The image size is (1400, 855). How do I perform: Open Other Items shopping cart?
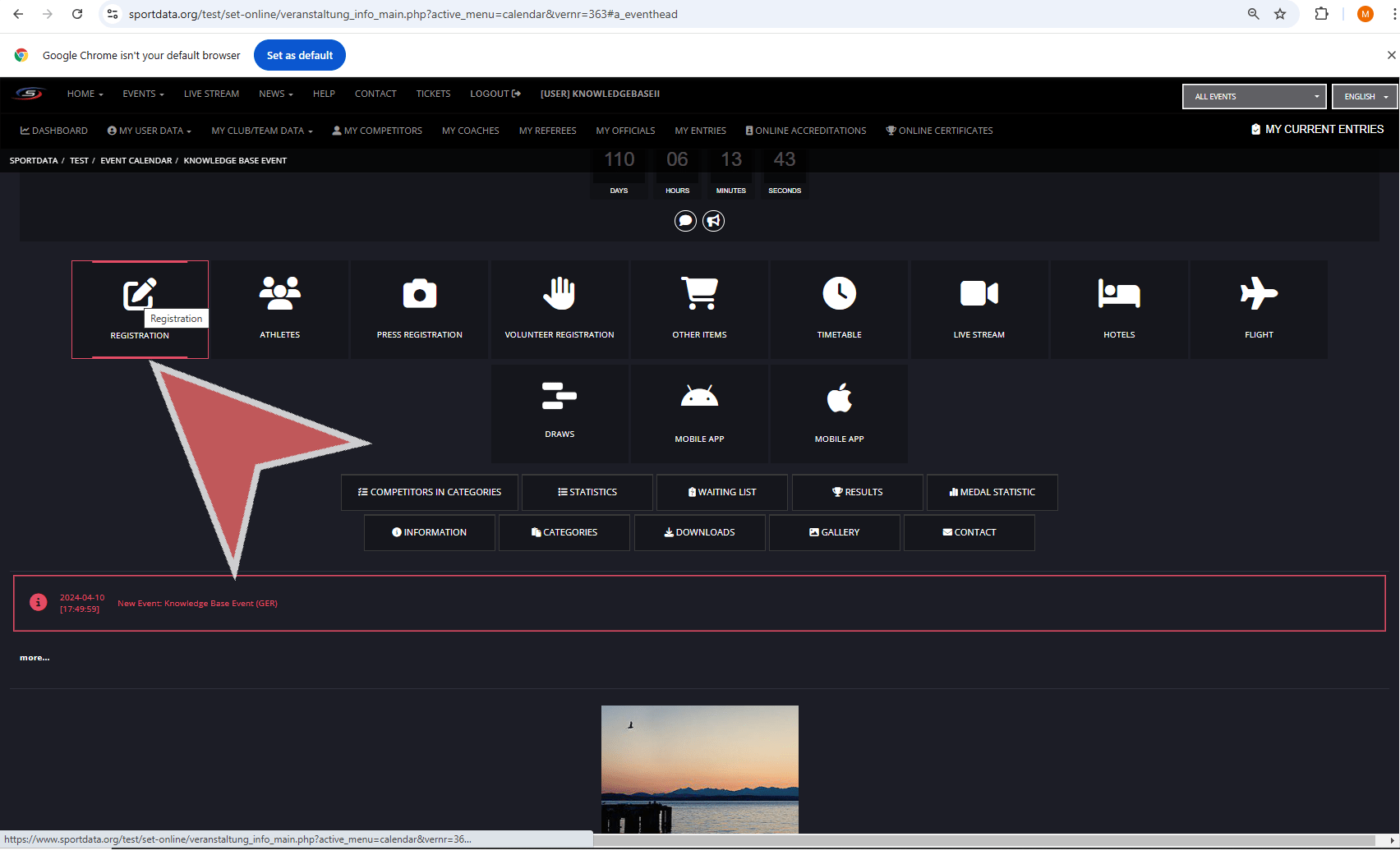[699, 293]
